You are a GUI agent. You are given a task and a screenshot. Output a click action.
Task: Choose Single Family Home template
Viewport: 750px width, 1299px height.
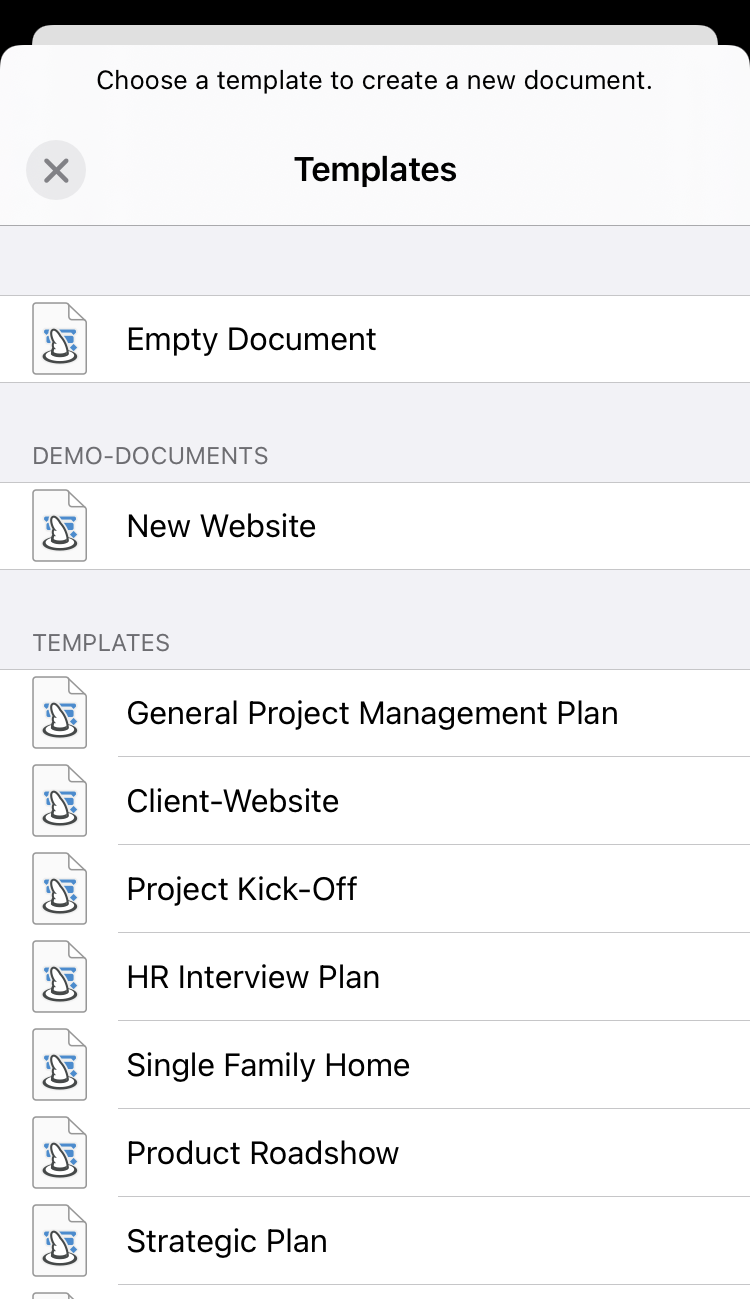[x=268, y=1065]
